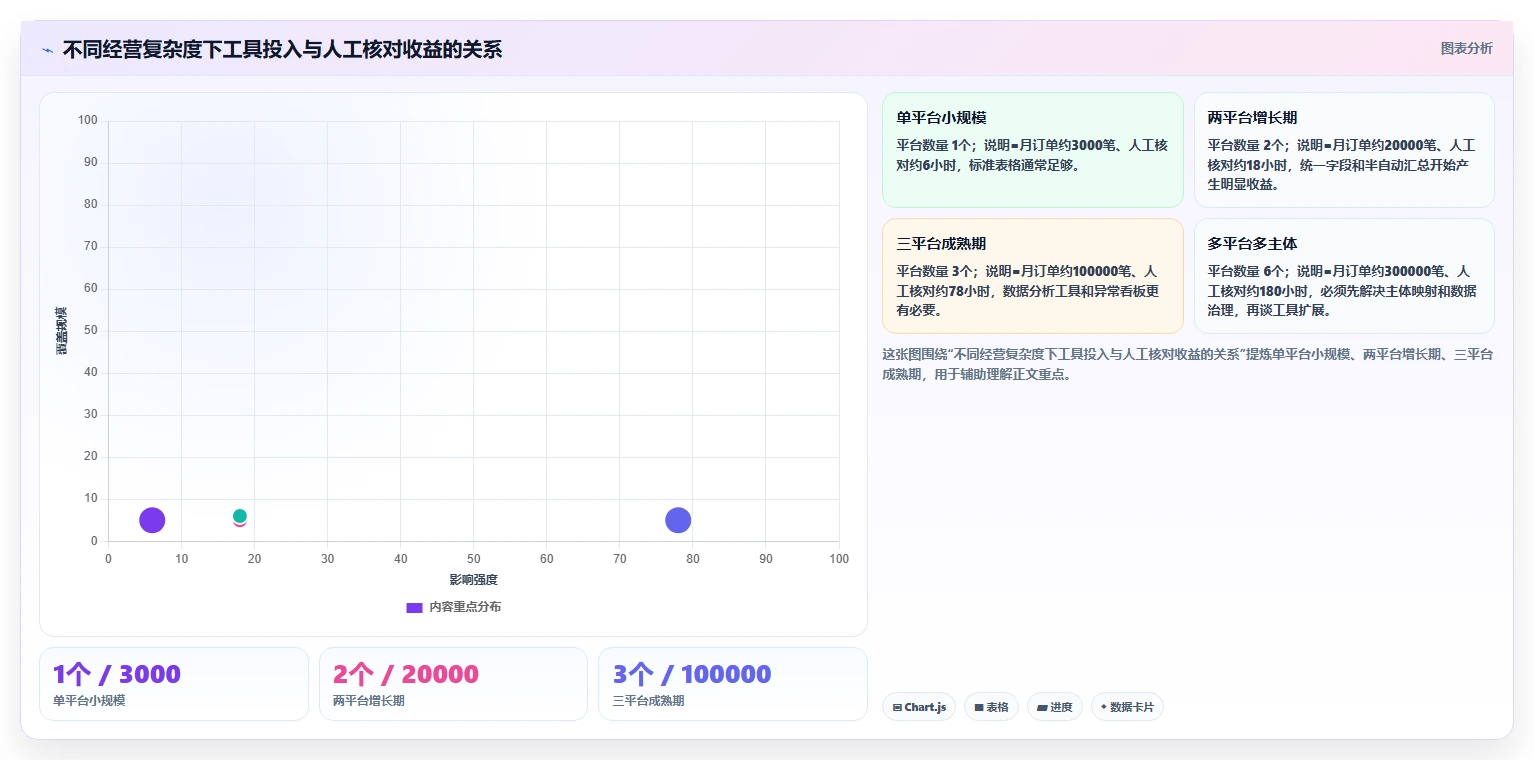Click the 1个 / 3000 stat card
The image size is (1534, 760).
174,684
